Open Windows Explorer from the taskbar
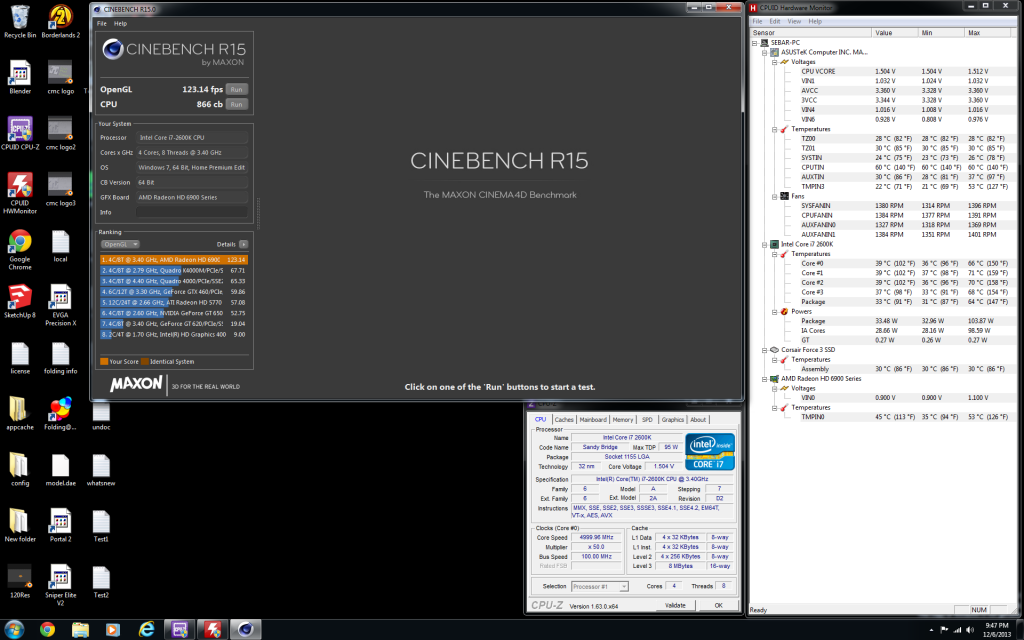 pyautogui.click(x=80, y=630)
